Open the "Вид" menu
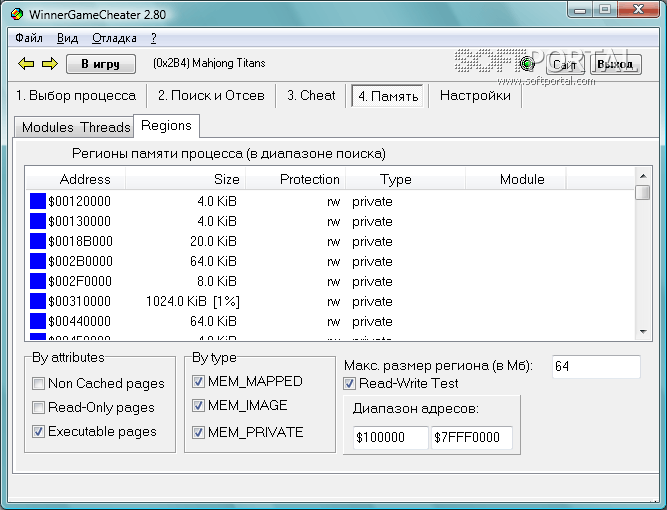667x510 pixels. click(67, 38)
